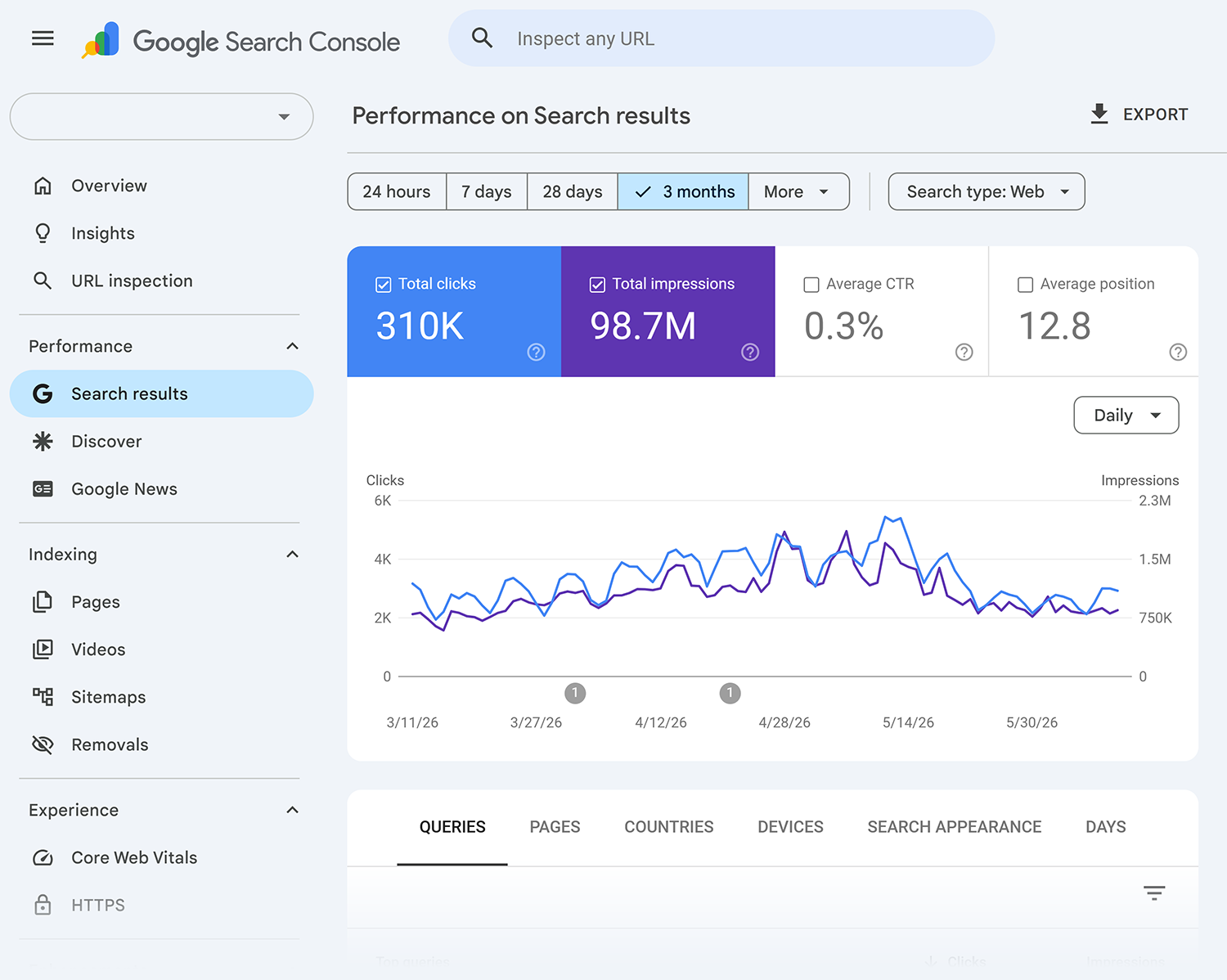This screenshot has height=980, width=1227.
Task: Click the Pages document icon
Action: pyautogui.click(x=43, y=601)
